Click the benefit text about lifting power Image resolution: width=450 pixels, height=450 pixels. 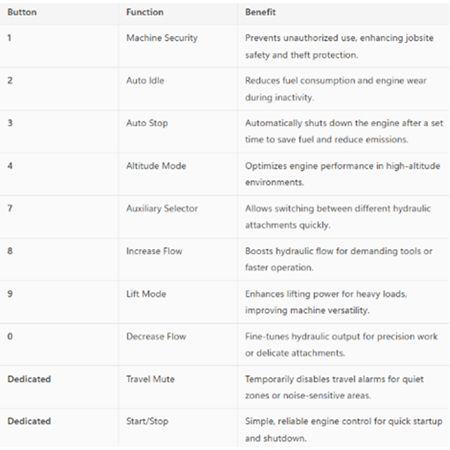pyautogui.click(x=326, y=302)
